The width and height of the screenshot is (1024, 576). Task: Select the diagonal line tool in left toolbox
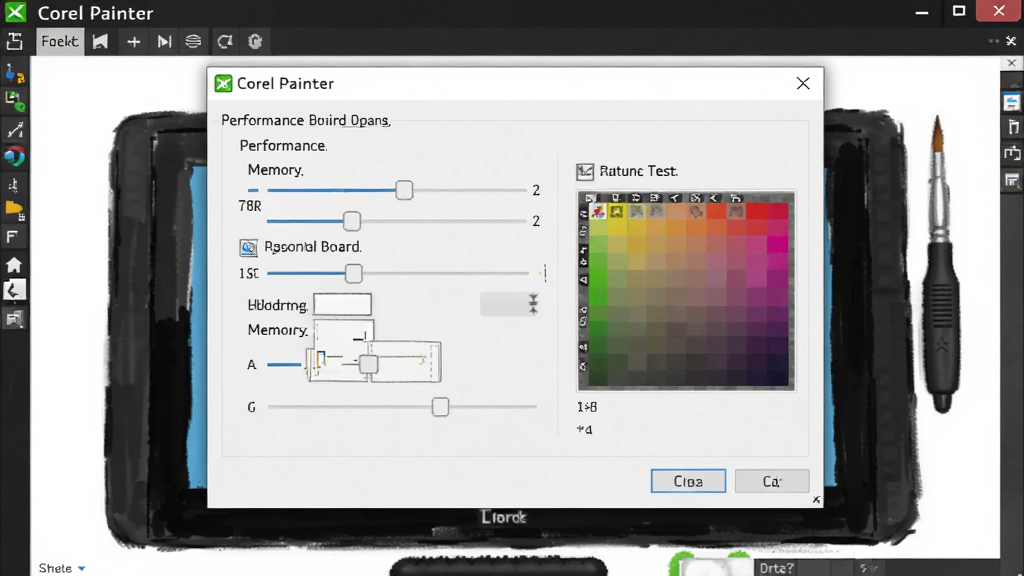point(14,129)
